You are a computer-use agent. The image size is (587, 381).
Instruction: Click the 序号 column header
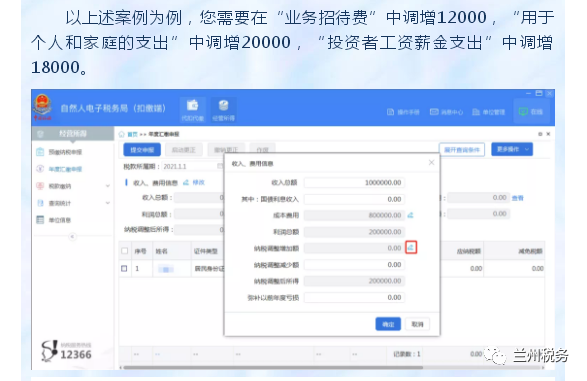140,251
